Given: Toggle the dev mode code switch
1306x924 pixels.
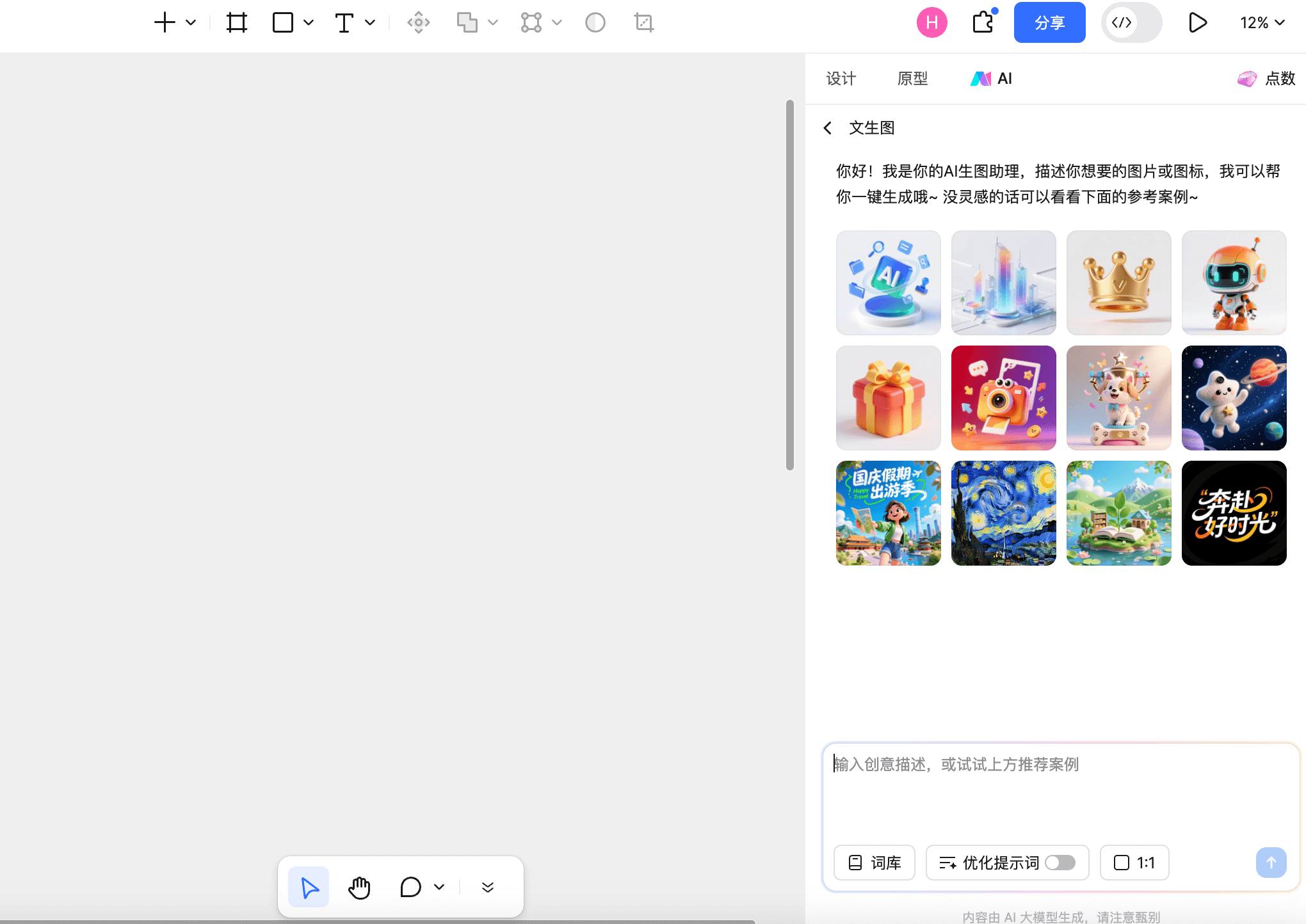Looking at the screenshot, I should click(1131, 22).
